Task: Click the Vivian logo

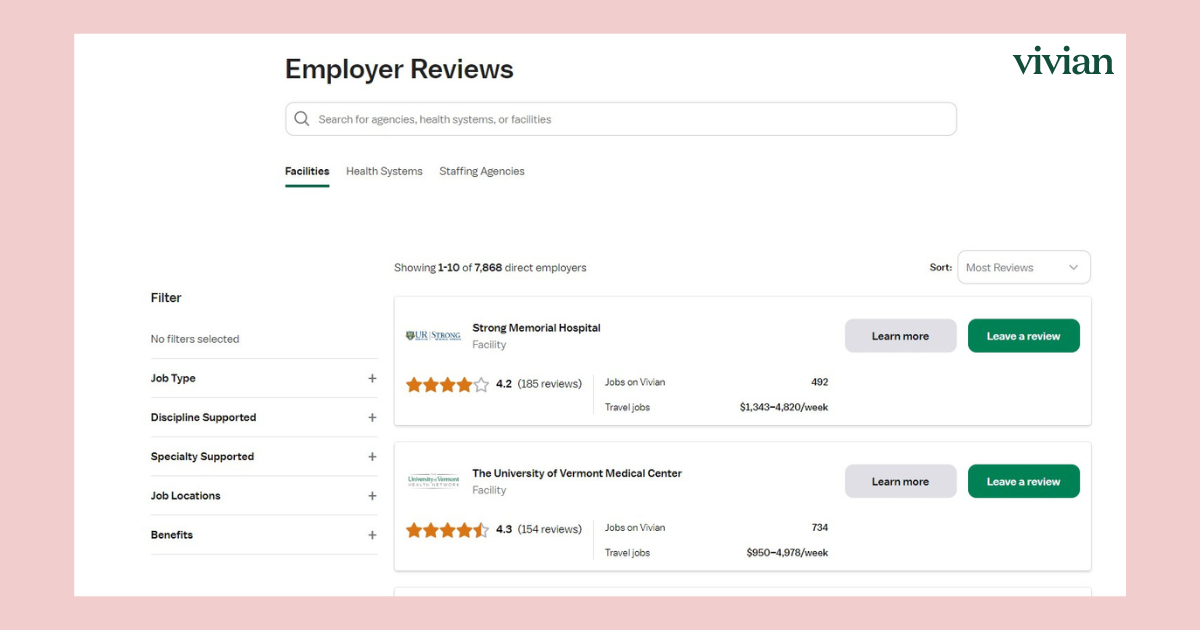Action: [1062, 62]
